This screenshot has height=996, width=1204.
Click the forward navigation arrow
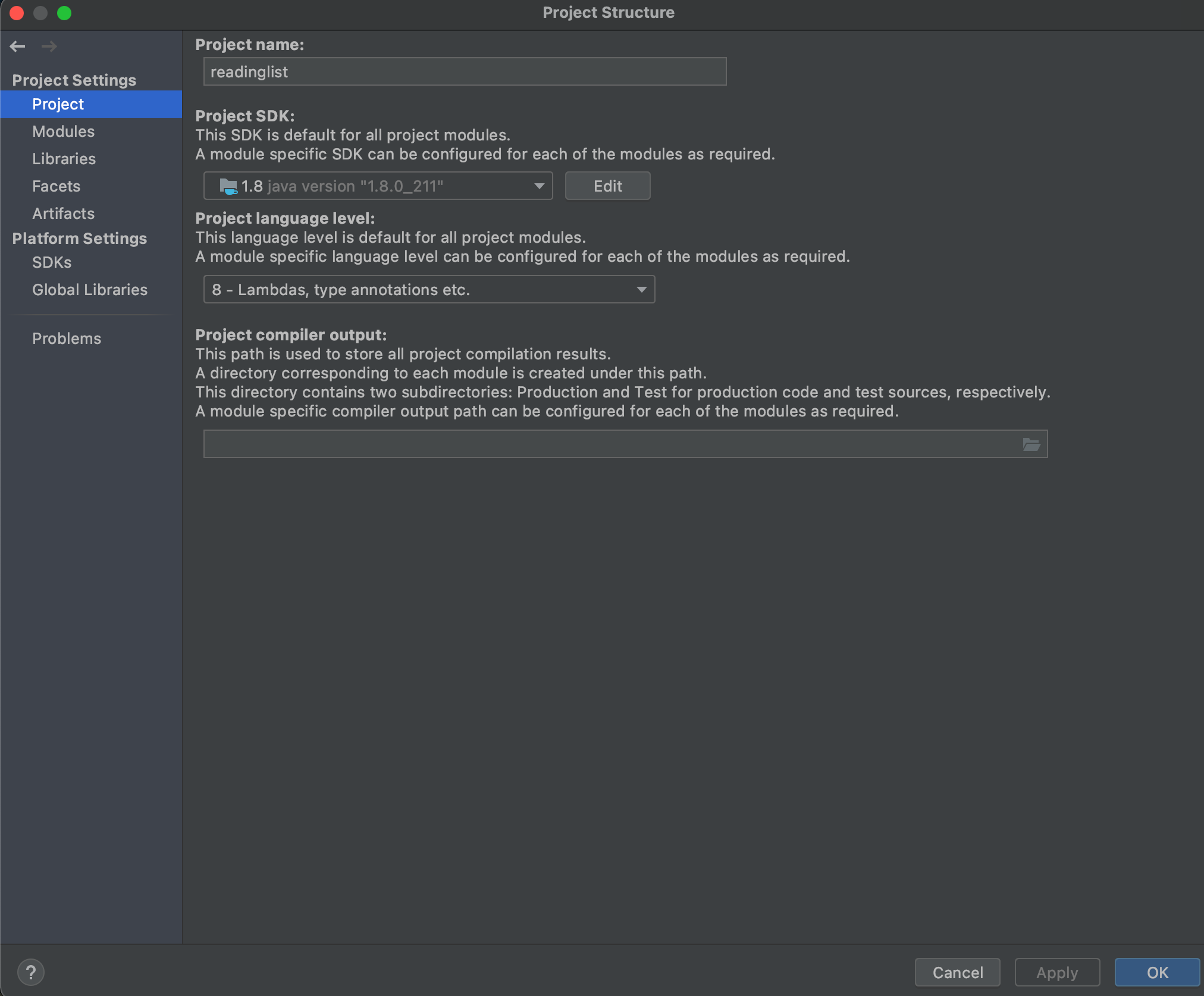49,46
